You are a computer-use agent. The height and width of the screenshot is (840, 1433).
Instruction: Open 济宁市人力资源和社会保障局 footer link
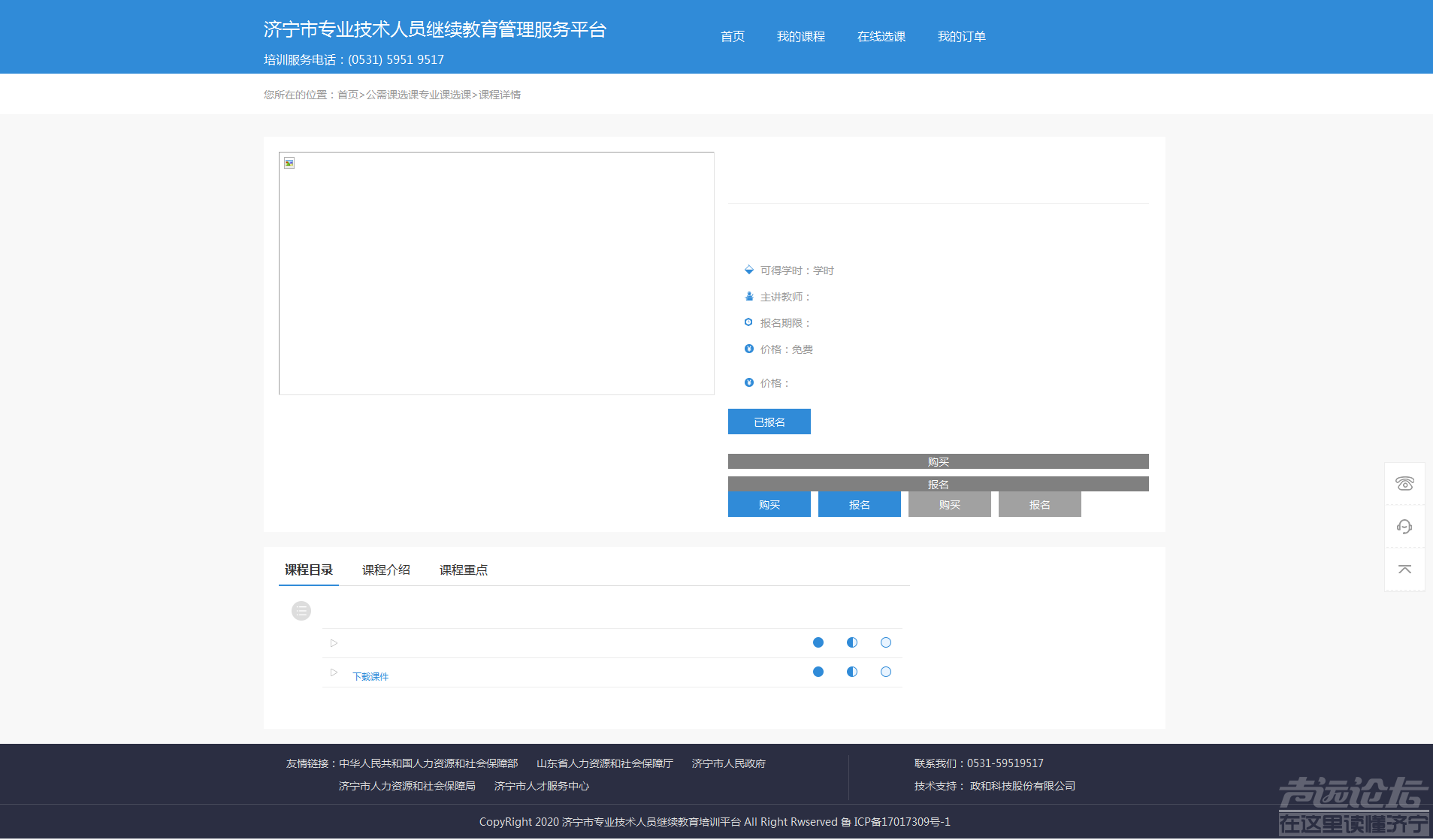click(x=407, y=786)
